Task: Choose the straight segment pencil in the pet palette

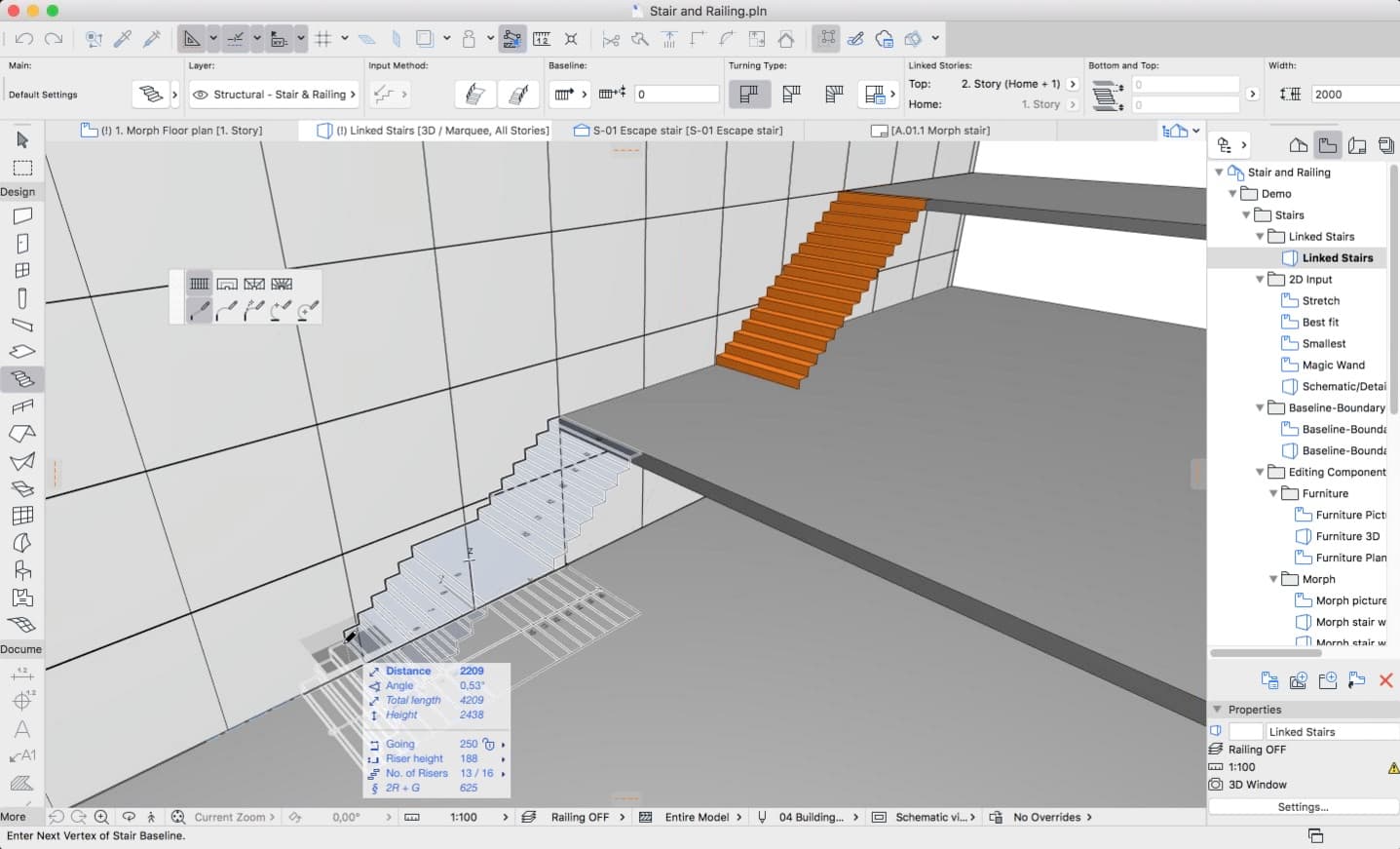Action: (200, 311)
